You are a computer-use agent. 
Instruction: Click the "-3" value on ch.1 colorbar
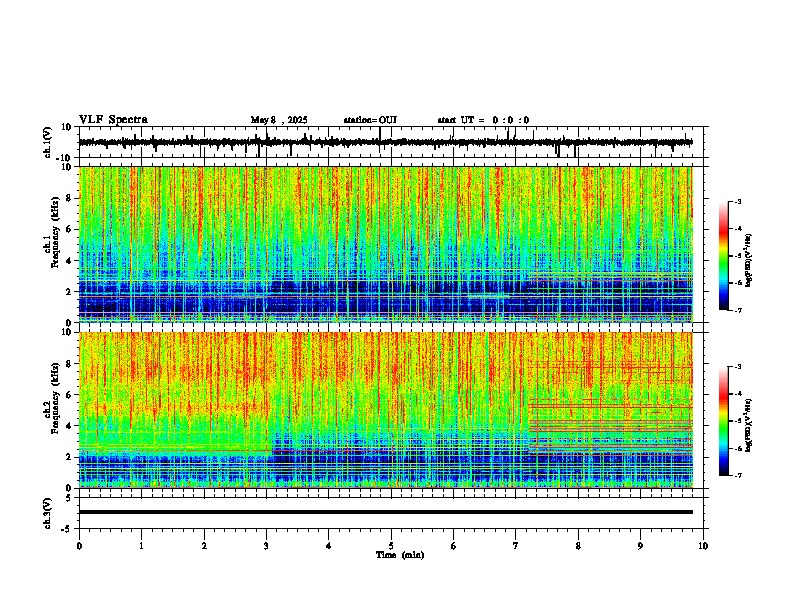tap(738, 202)
